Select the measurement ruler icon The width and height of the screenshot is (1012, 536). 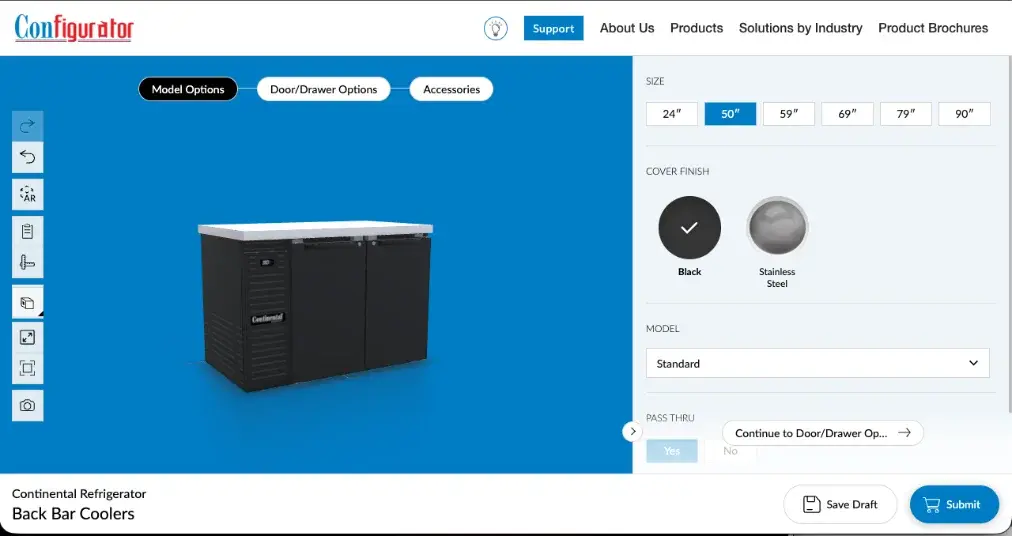pyautogui.click(x=28, y=263)
